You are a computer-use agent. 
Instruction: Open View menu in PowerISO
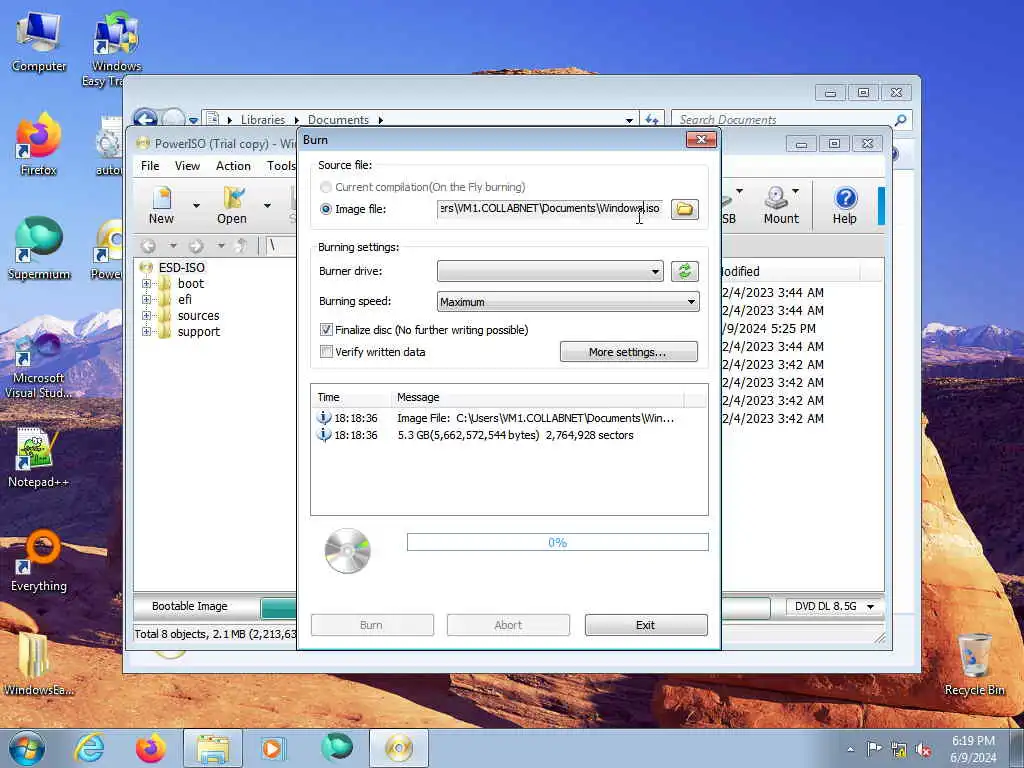[187, 166]
